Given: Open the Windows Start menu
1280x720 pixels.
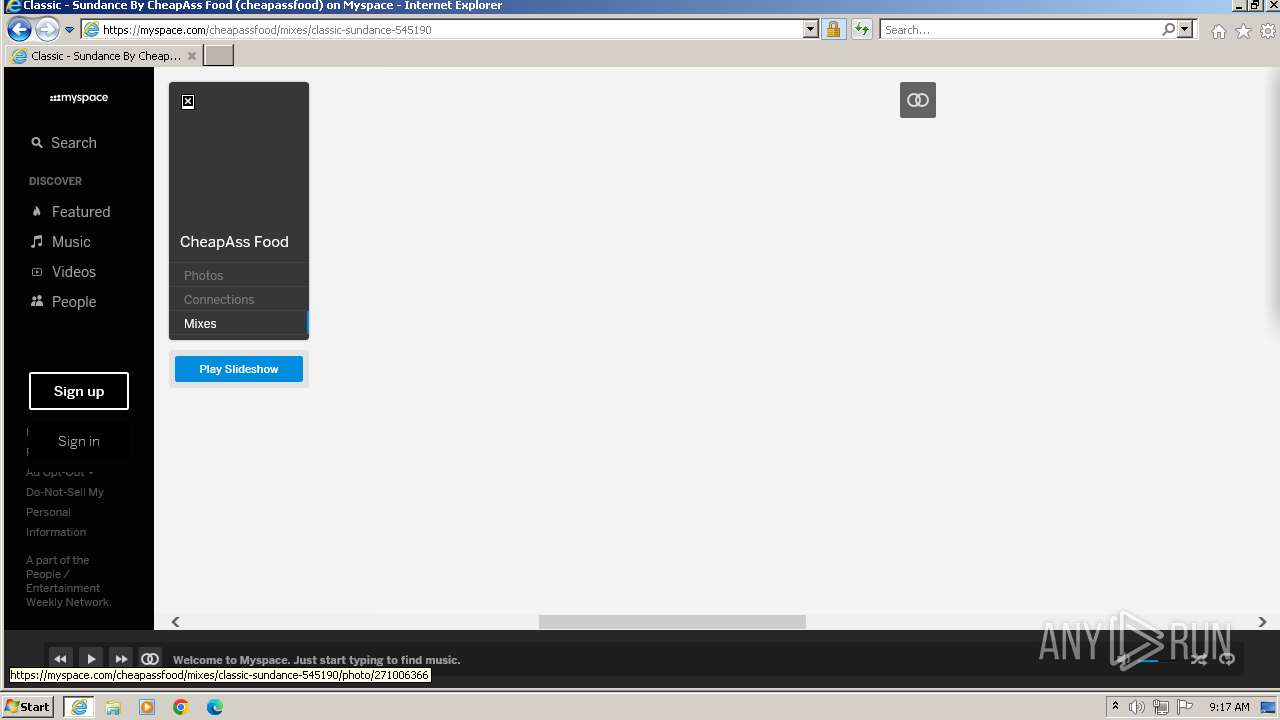Looking at the screenshot, I should (x=28, y=706).
